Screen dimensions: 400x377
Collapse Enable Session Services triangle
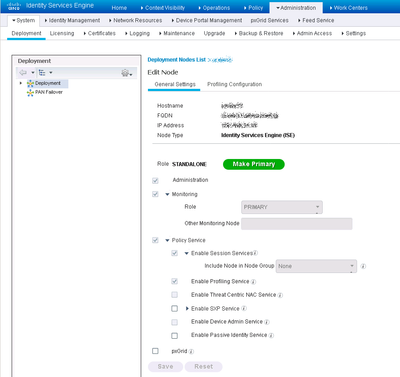point(187,253)
